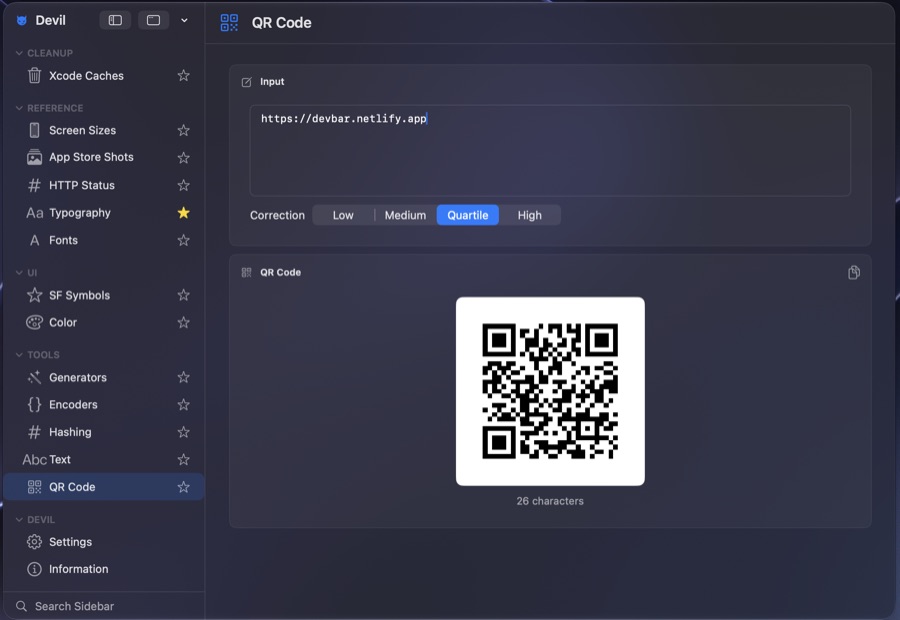Viewport: 900px width, 620px height.
Task: Copy the QR code with clipboard icon
Action: [x=854, y=273]
